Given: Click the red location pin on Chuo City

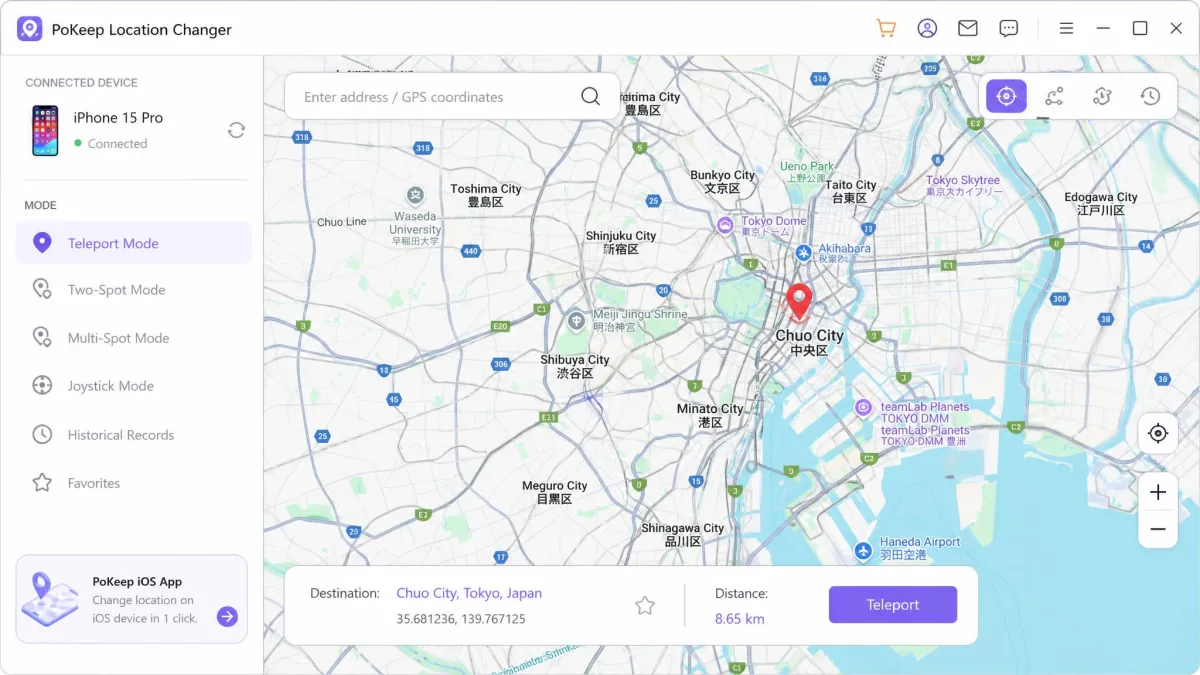Looking at the screenshot, I should 798,301.
